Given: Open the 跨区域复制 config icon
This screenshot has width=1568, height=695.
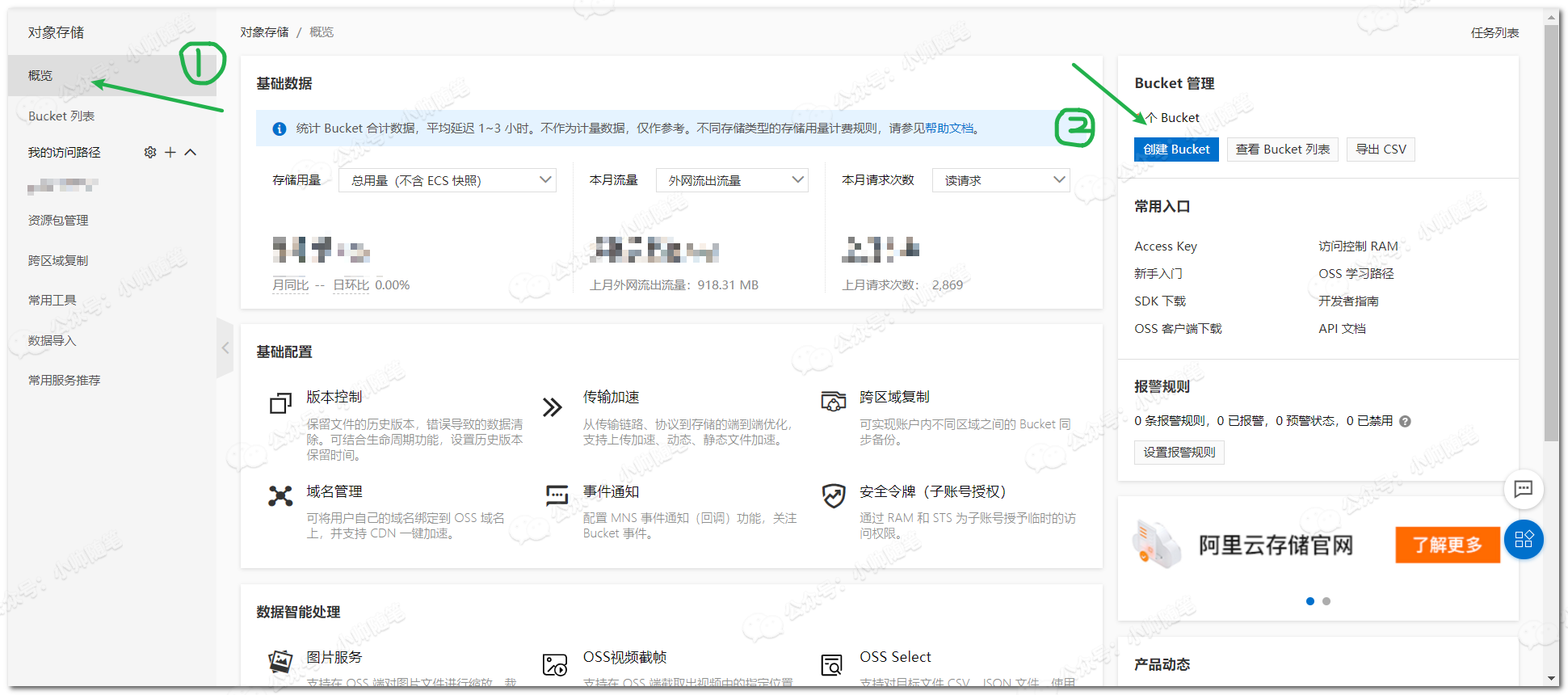Looking at the screenshot, I should (x=833, y=401).
